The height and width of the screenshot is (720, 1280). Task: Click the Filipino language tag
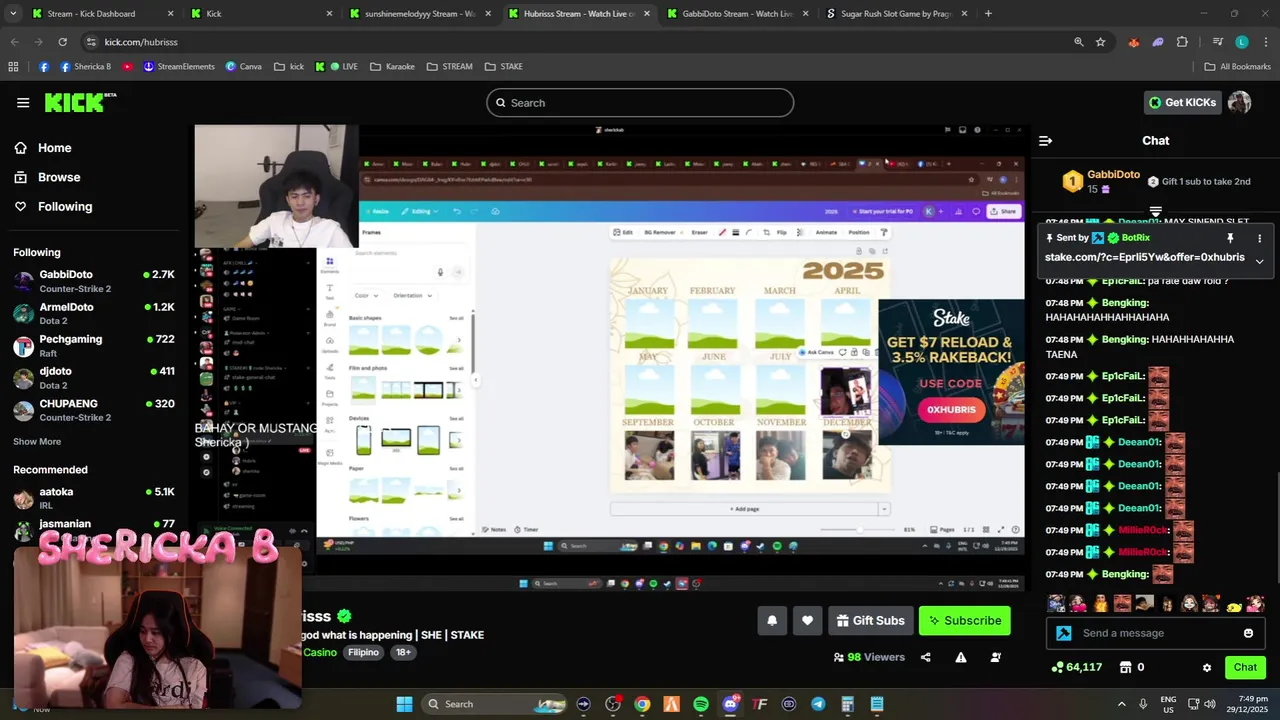point(363,653)
